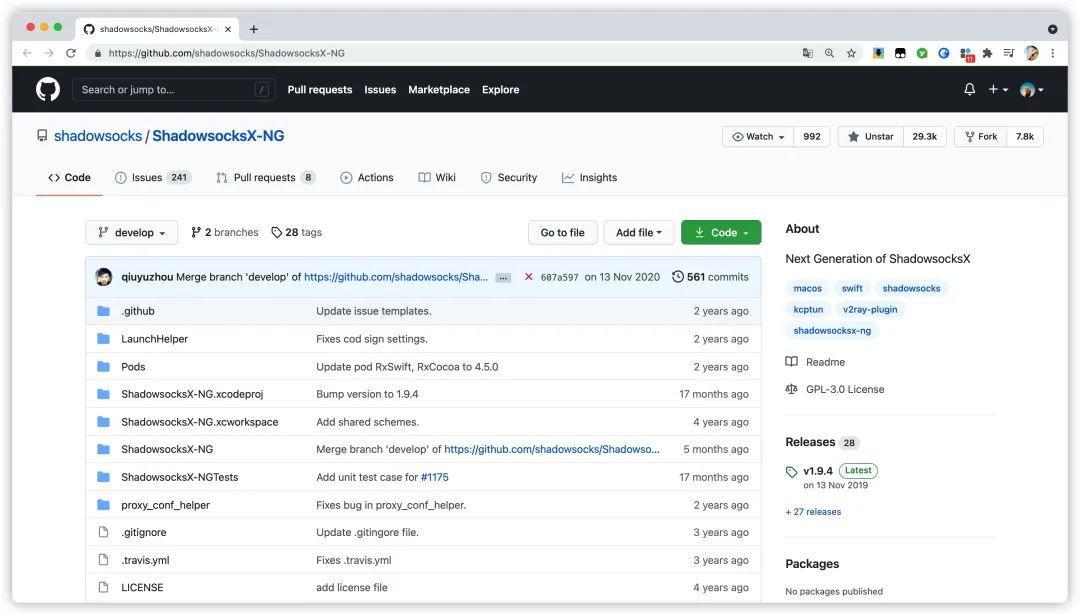Viewport: 1080px width, 615px height.
Task: Click the kcptun topic tag
Action: pyautogui.click(x=808, y=310)
